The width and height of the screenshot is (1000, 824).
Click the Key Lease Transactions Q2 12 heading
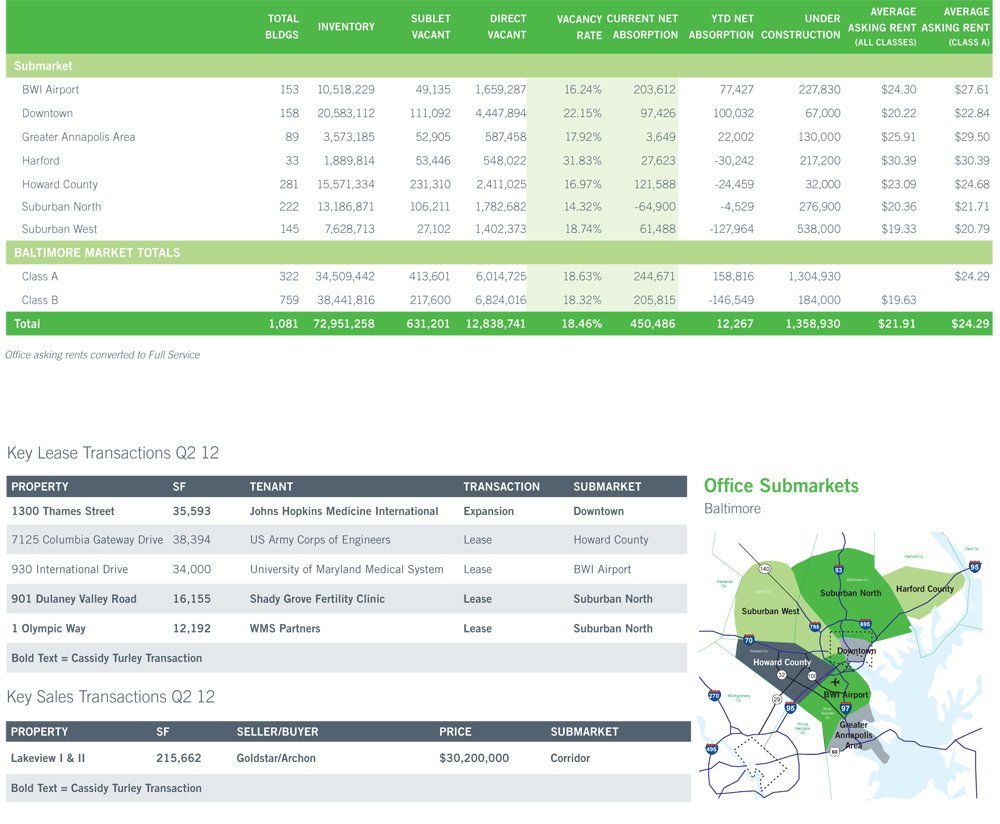(x=113, y=453)
